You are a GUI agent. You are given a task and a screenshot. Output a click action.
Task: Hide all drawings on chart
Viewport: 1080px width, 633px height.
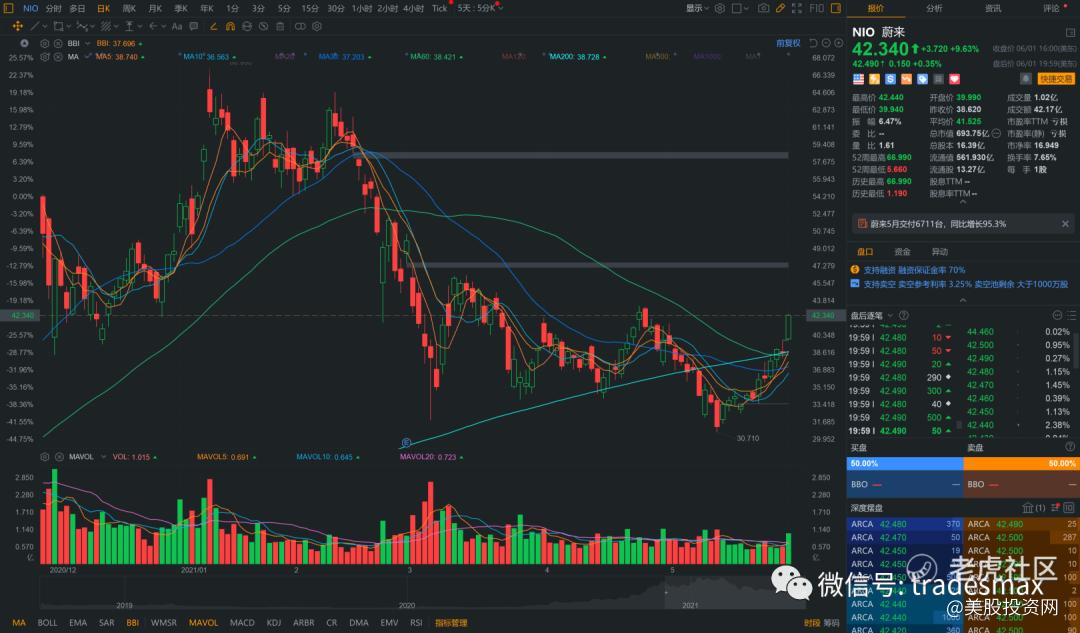pos(263,26)
